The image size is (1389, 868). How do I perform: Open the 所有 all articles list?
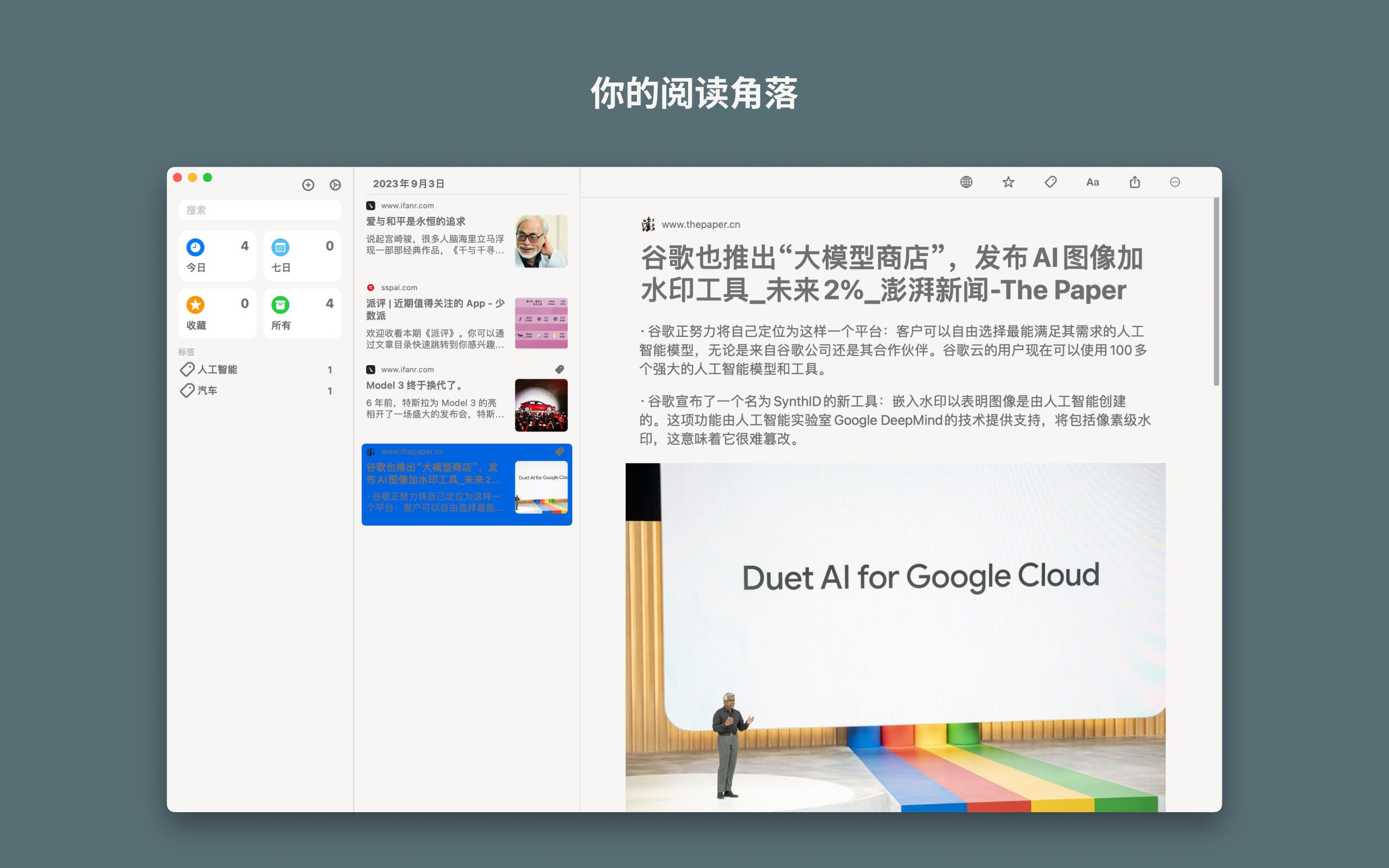tap(302, 314)
